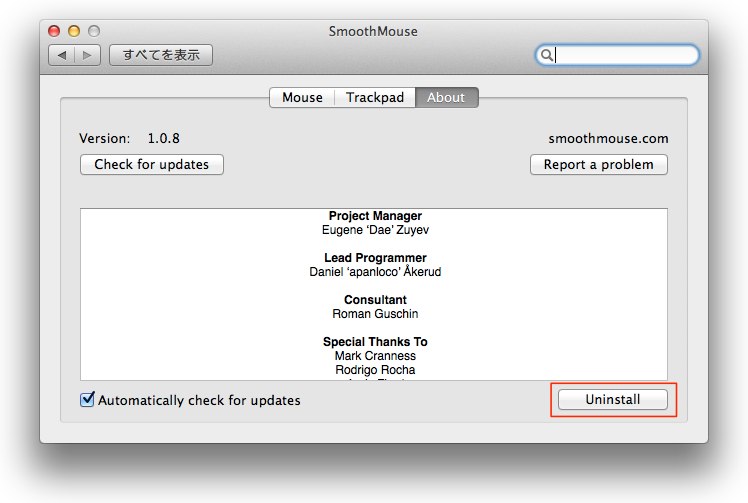Click Mark Cranness credit line

click(x=375, y=356)
